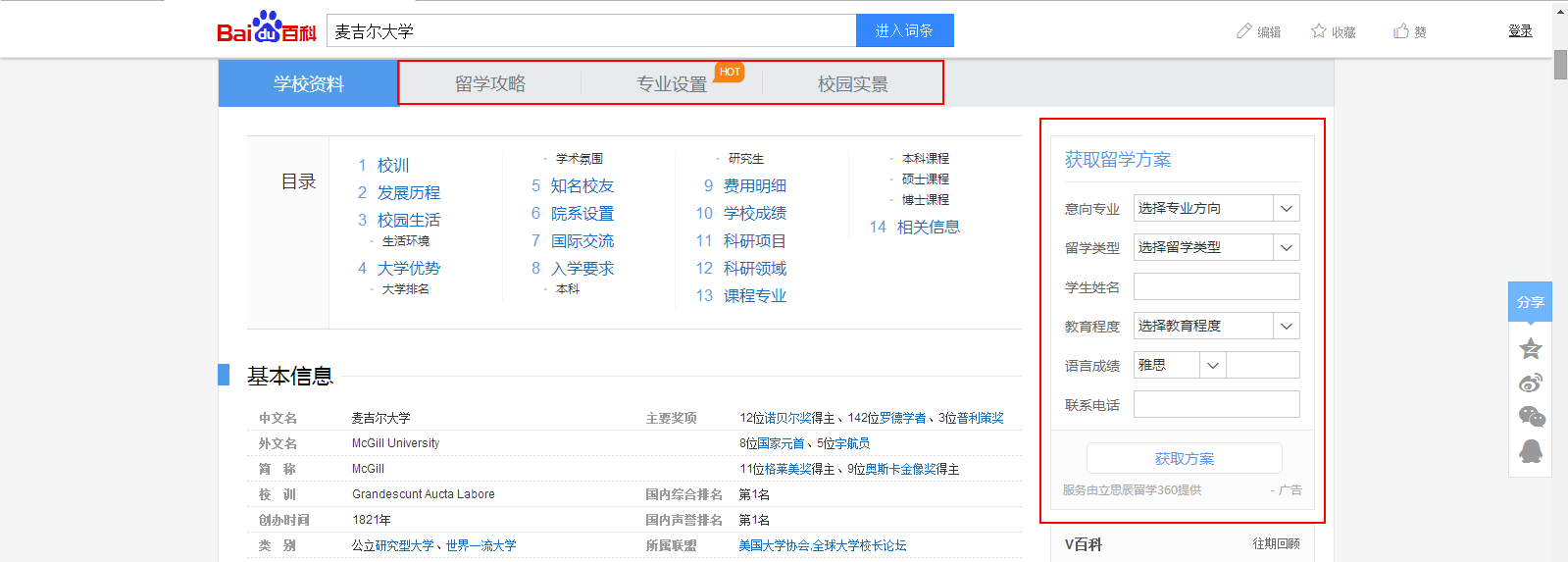Screen dimensions: 1568x562
Task: Jump to contents item 1 校训
Action: click(392, 165)
